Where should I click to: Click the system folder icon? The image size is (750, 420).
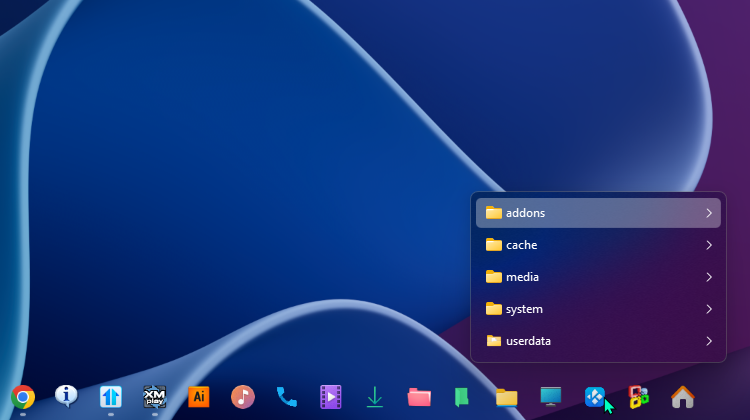coord(494,309)
